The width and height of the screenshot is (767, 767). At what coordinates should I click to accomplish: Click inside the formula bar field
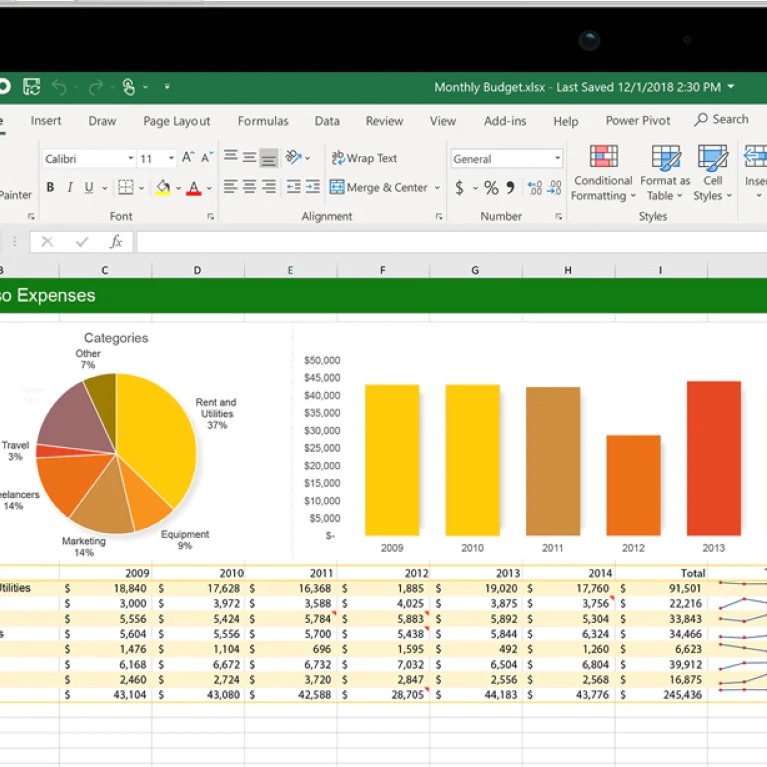click(450, 242)
